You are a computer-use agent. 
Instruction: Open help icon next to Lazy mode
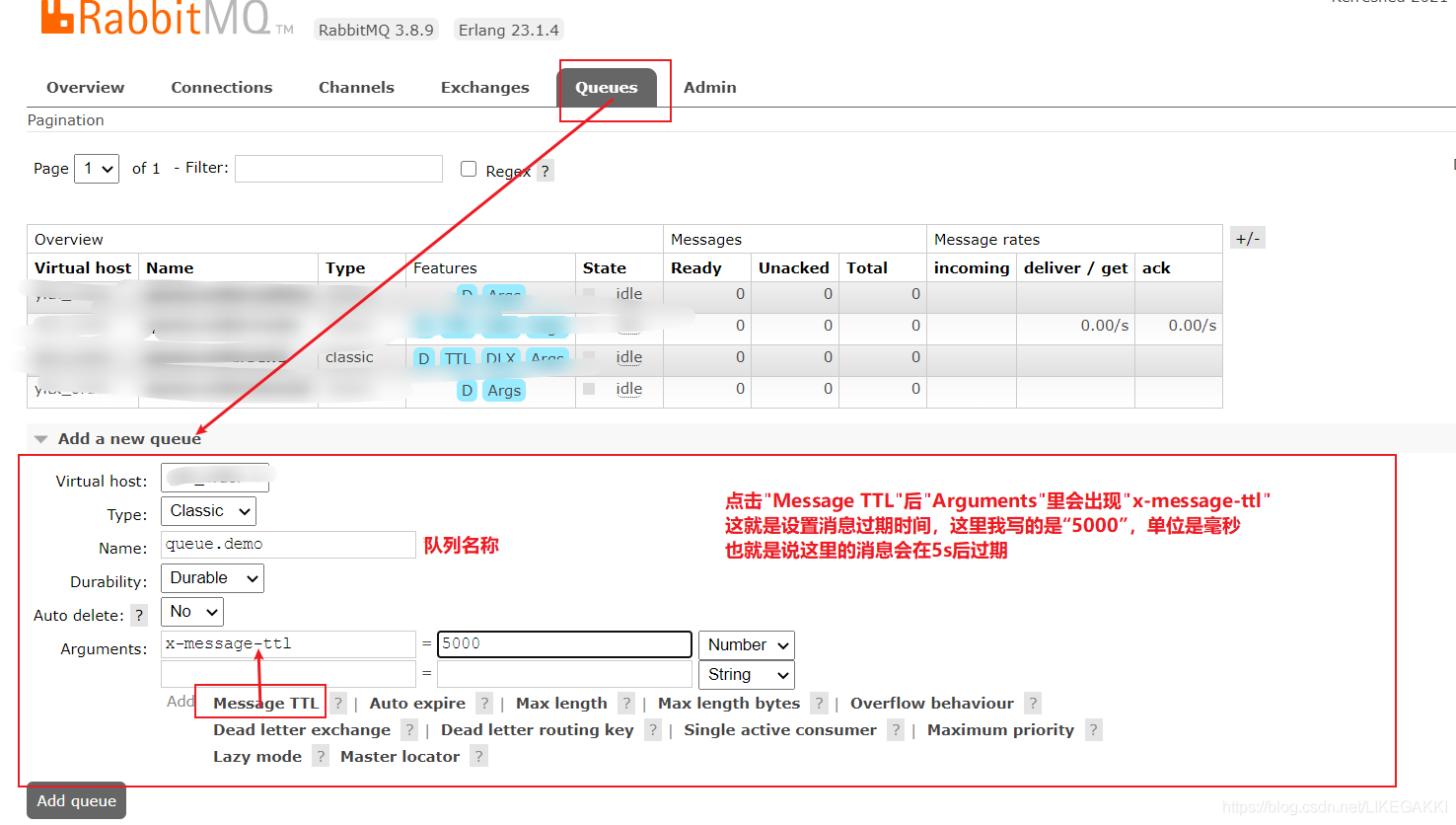point(321,756)
